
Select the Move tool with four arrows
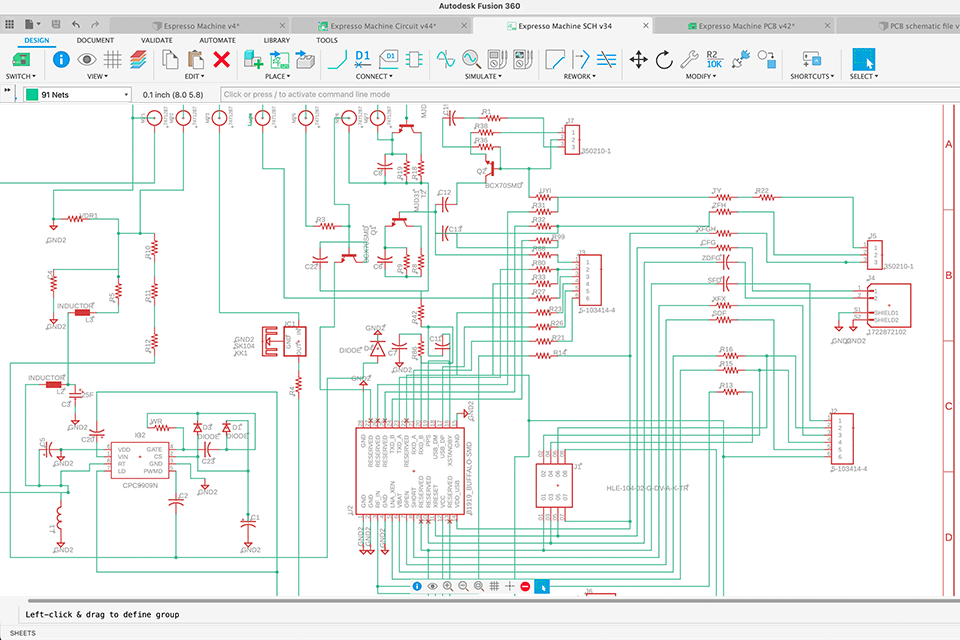click(639, 59)
